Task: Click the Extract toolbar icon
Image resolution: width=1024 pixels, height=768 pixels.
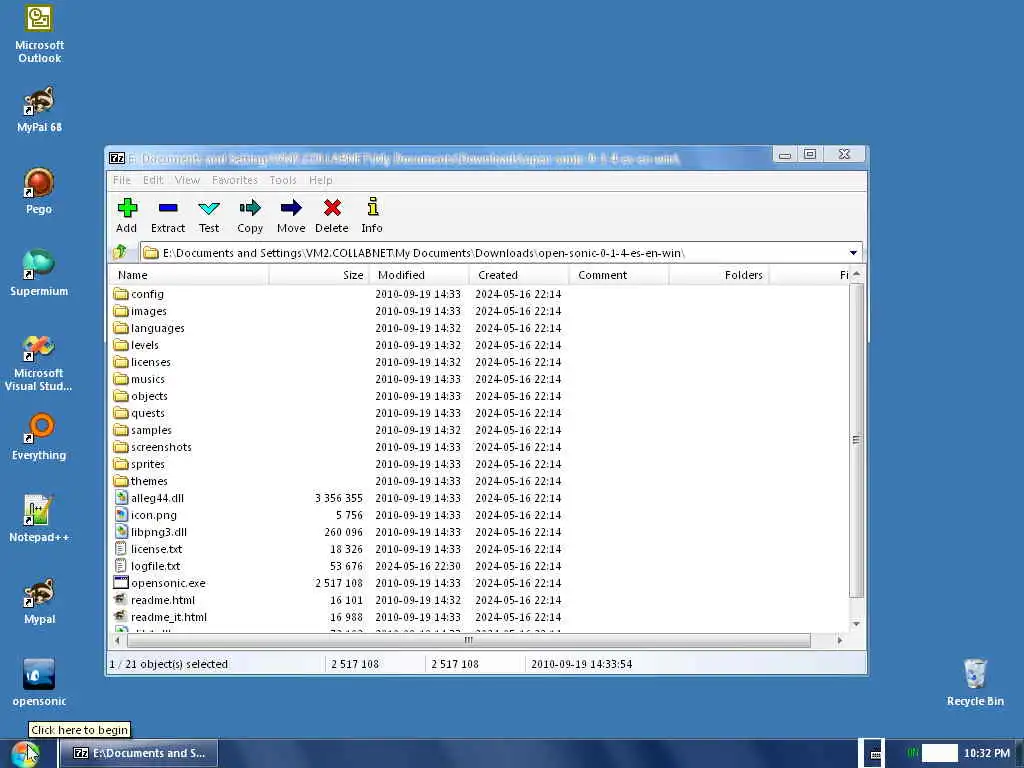Action: (168, 215)
